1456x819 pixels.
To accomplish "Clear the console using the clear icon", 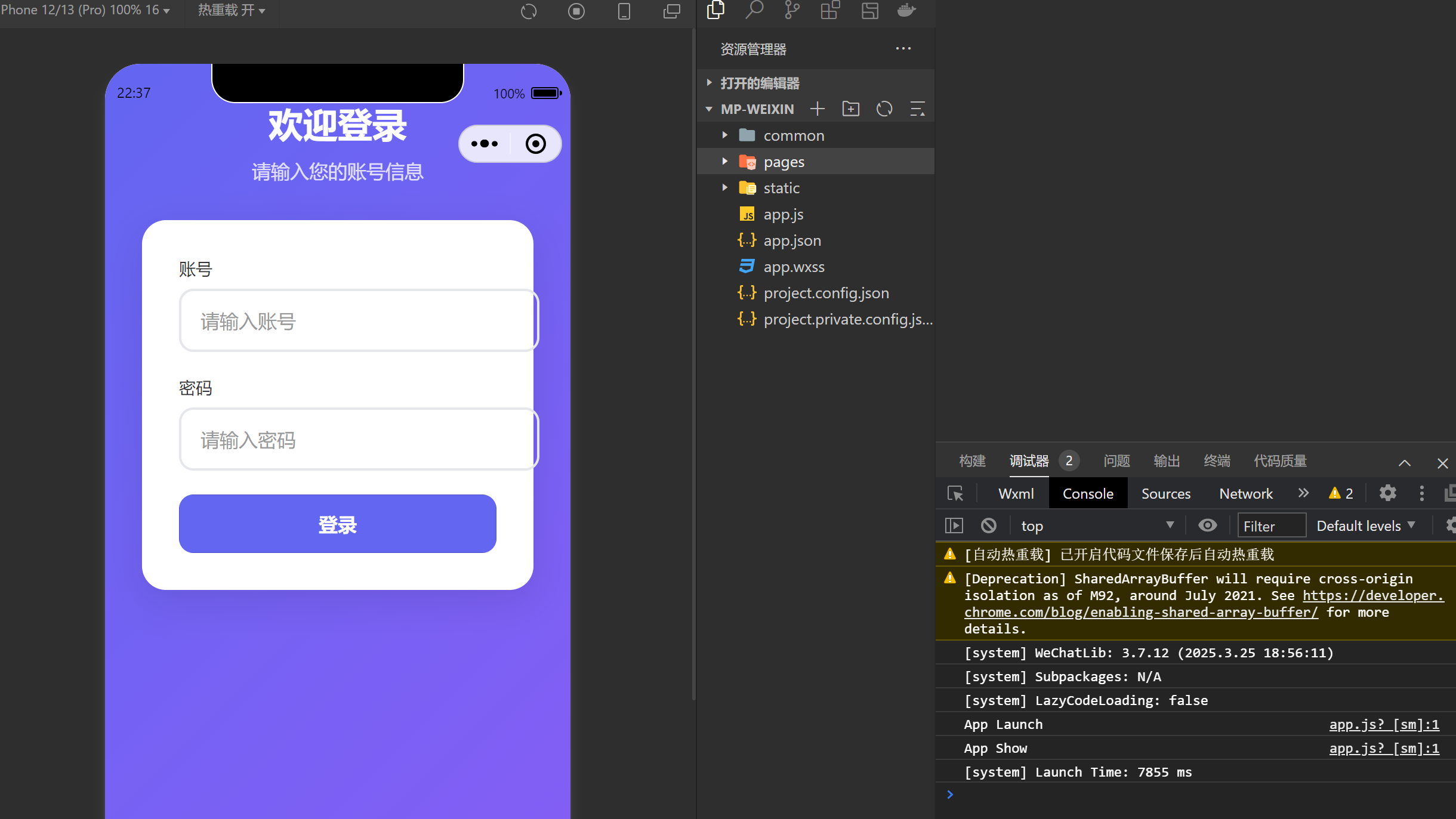I will point(989,526).
